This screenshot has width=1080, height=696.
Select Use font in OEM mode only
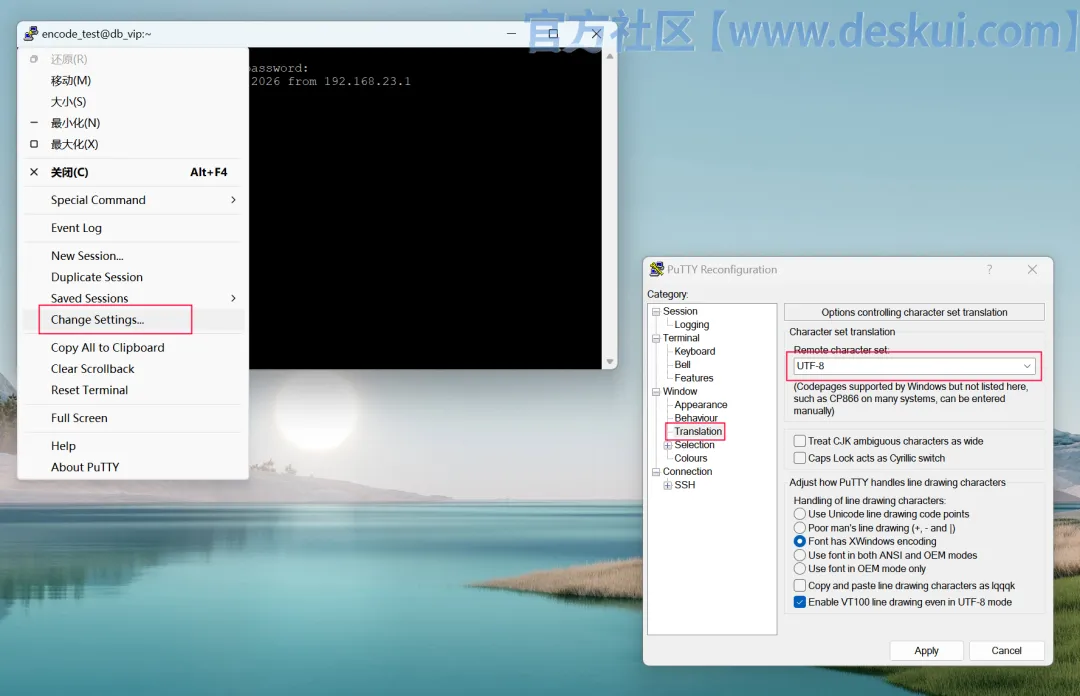pyautogui.click(x=800, y=569)
